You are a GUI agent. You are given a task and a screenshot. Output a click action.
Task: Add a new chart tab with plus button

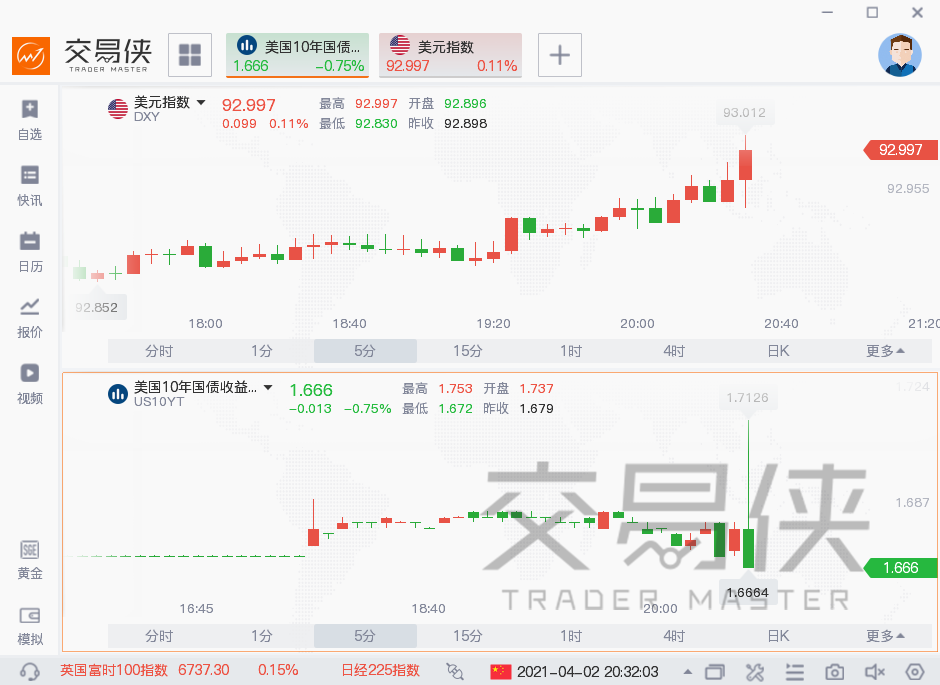tap(560, 55)
